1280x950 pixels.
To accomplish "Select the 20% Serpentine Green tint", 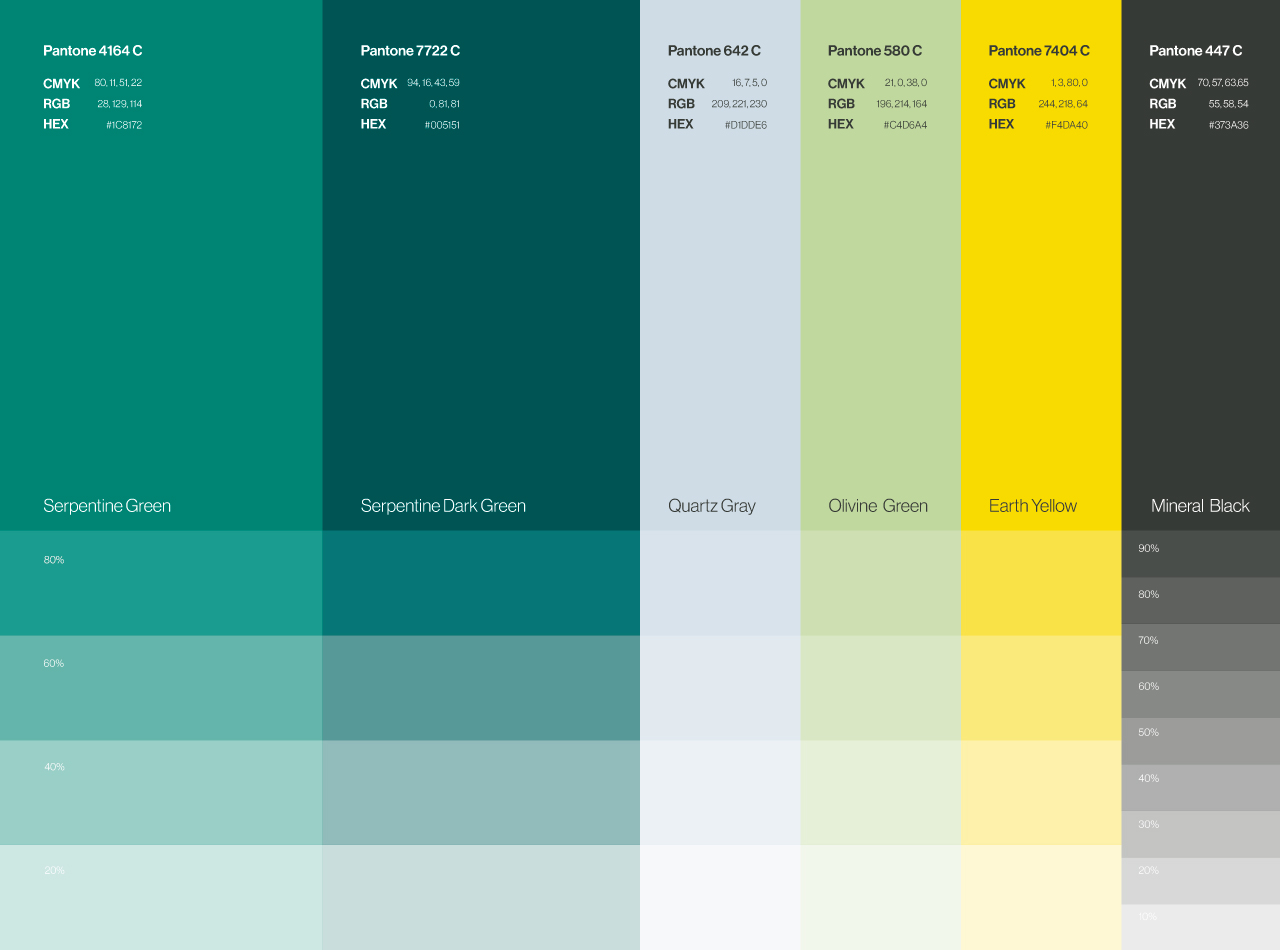I will (x=161, y=897).
